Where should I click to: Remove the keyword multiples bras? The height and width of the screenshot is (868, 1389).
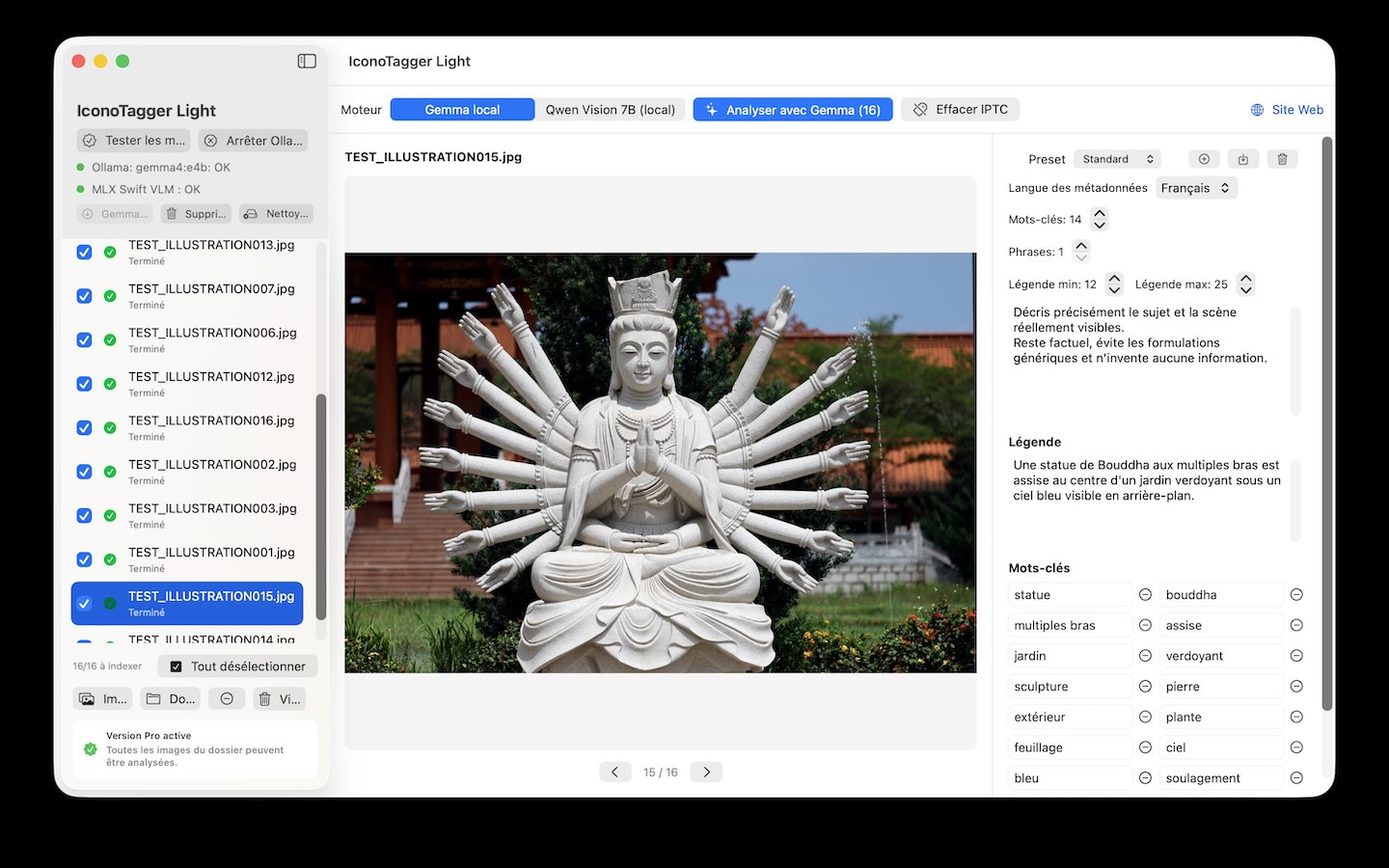pyautogui.click(x=1145, y=625)
